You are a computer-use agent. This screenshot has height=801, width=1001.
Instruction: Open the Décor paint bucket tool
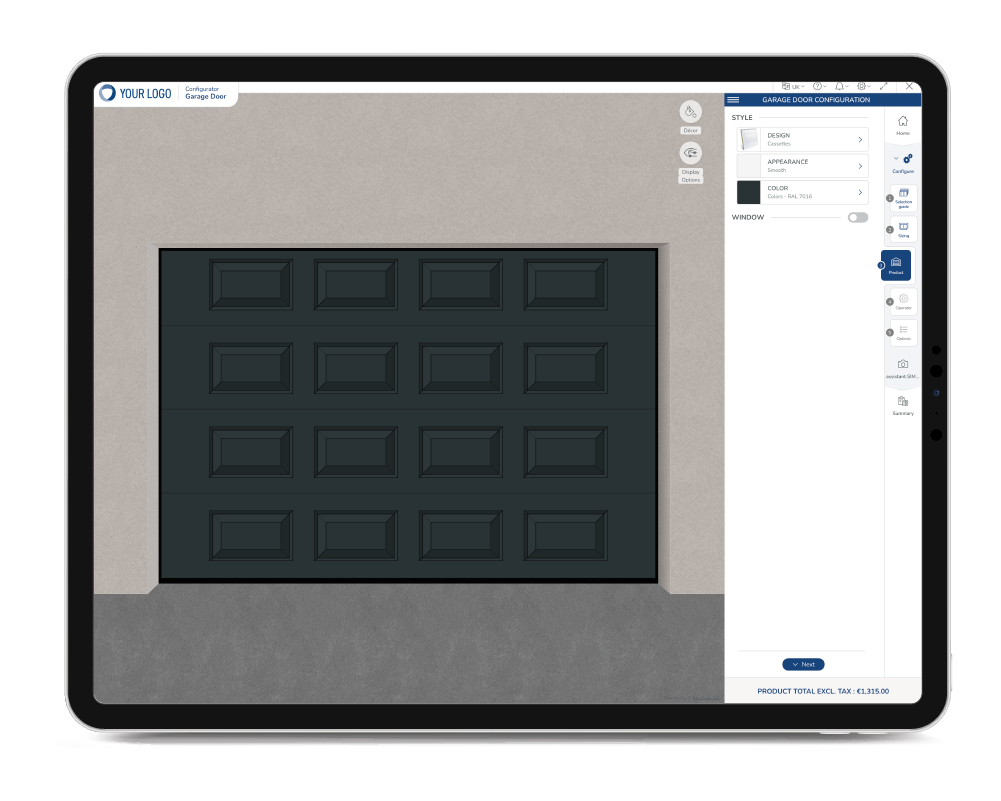tap(690, 113)
